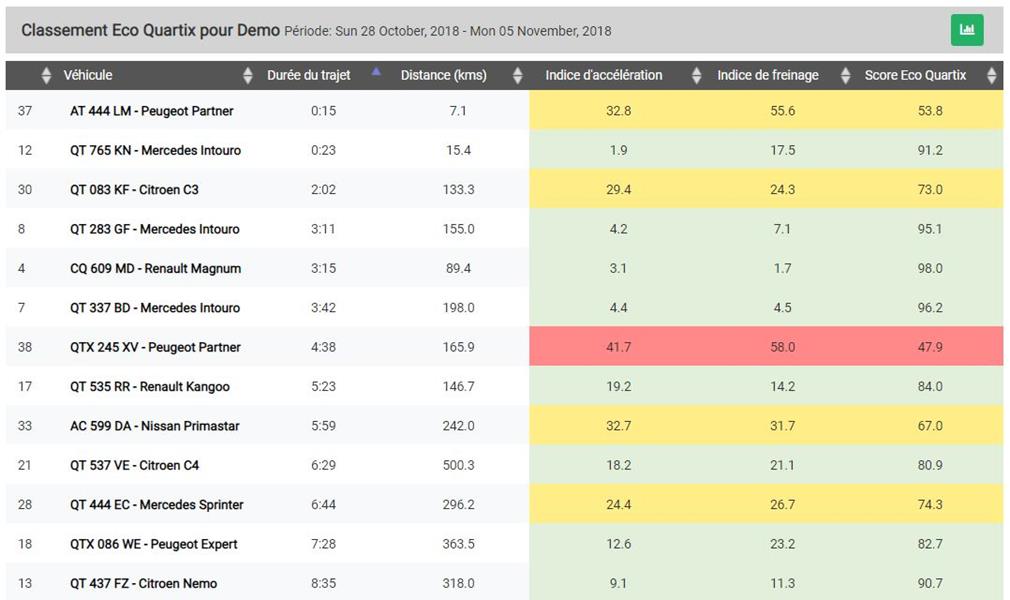Click trip duration 2:02 for QT 083 KF
The height and width of the screenshot is (600, 1010).
pyautogui.click(x=323, y=189)
